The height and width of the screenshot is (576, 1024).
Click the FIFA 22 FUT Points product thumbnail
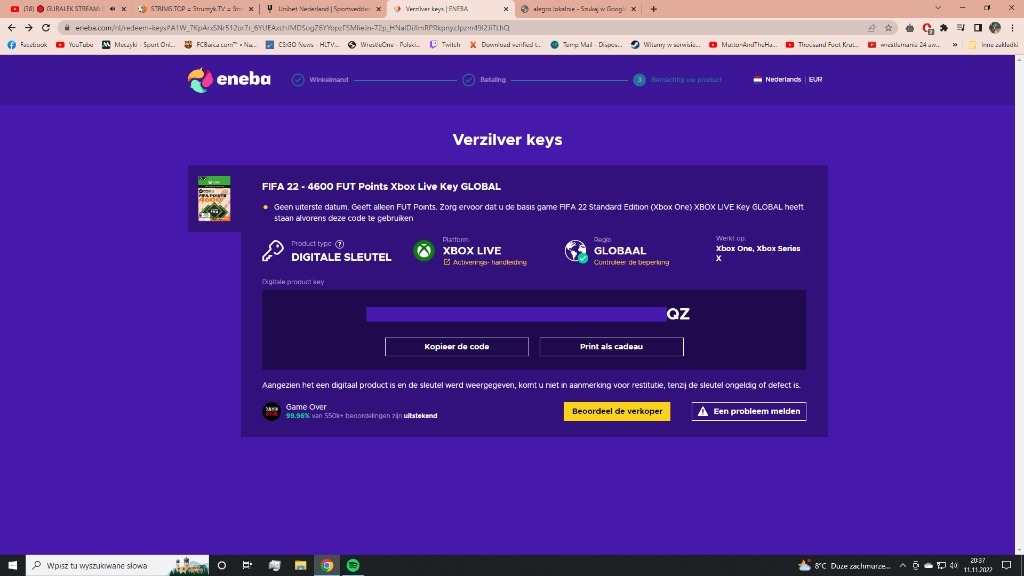[214, 199]
